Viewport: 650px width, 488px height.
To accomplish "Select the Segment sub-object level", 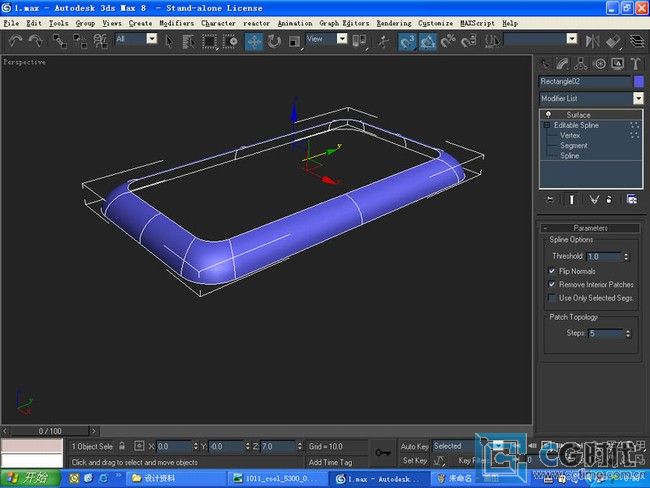I will (x=573, y=146).
